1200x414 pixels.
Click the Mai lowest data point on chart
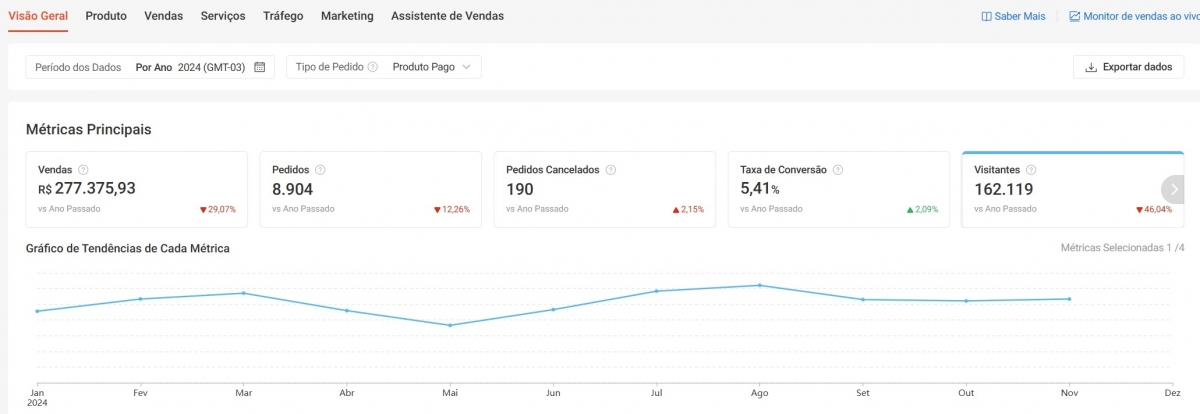(x=450, y=325)
